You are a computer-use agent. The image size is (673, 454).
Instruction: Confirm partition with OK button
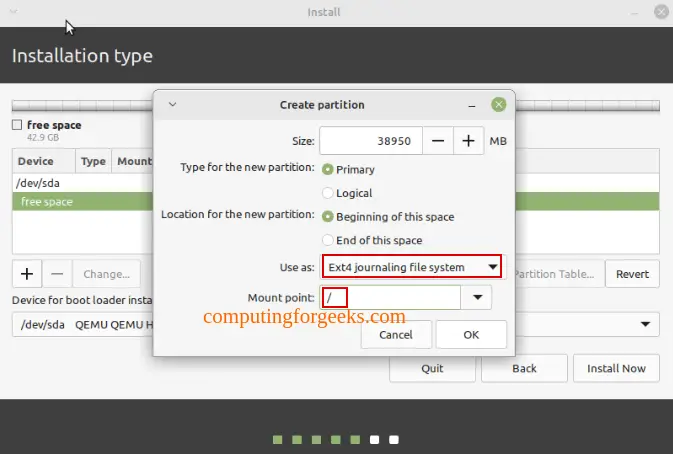point(471,335)
